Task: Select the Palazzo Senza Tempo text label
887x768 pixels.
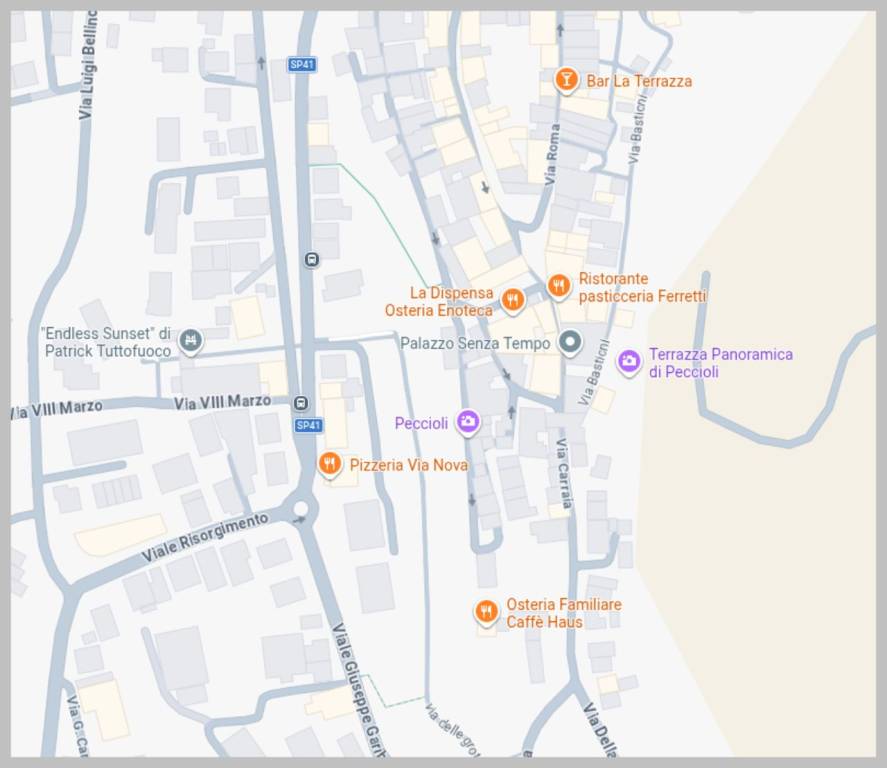Action: pos(475,343)
